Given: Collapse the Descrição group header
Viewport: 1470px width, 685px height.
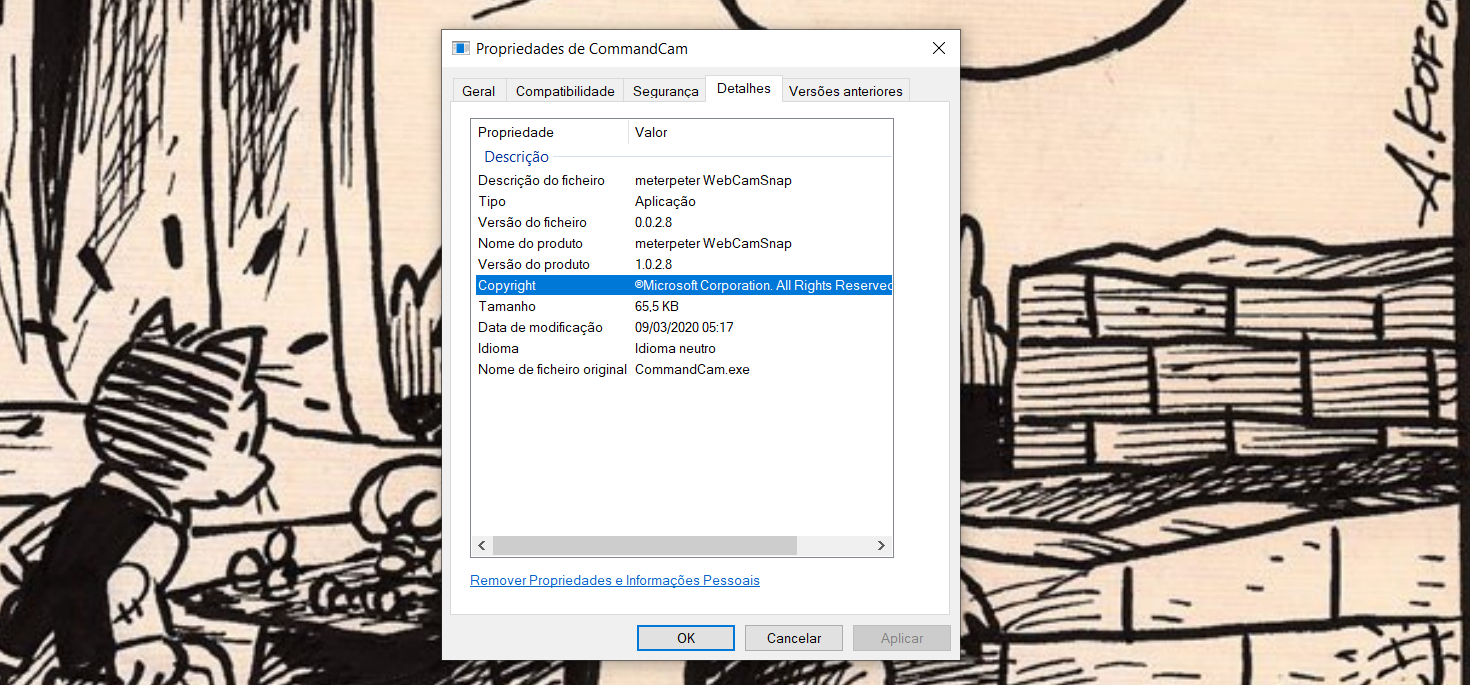Looking at the screenshot, I should coord(517,157).
